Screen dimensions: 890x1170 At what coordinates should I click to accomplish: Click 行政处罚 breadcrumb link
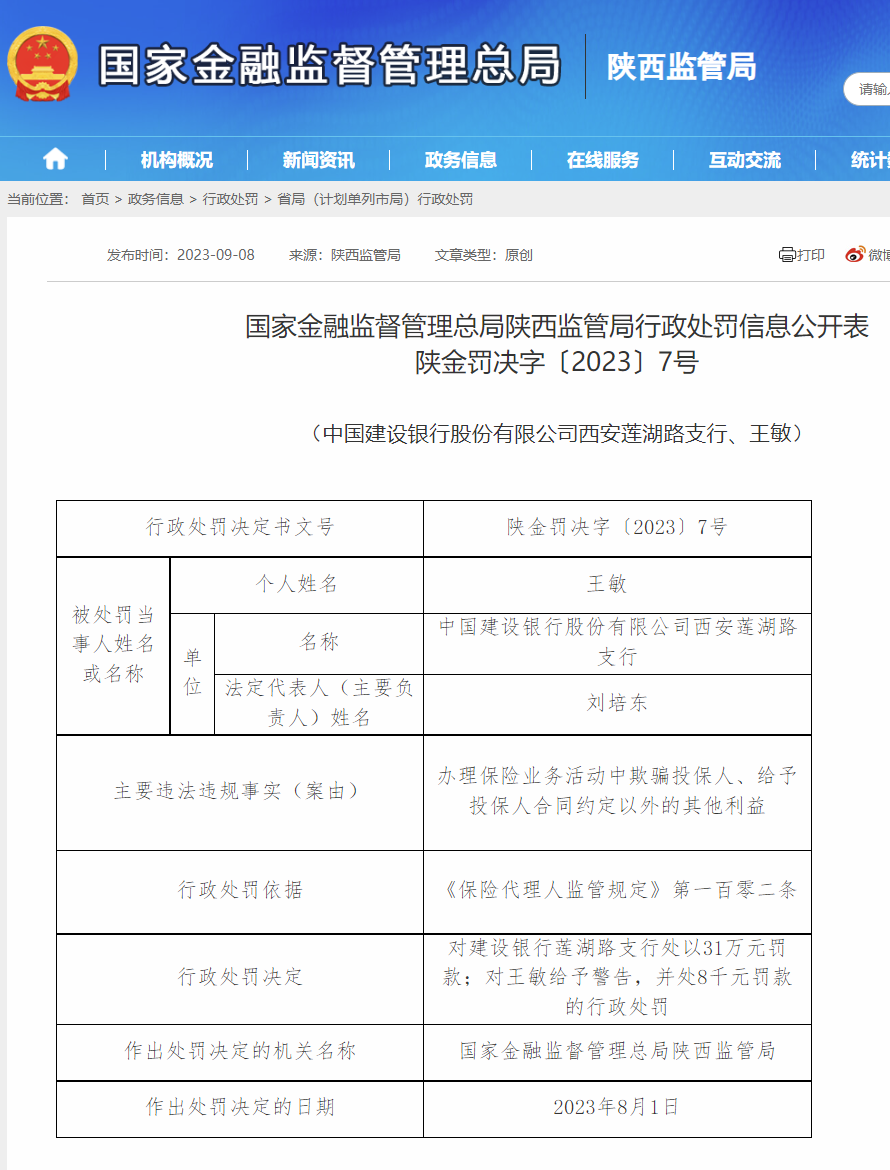[230, 199]
